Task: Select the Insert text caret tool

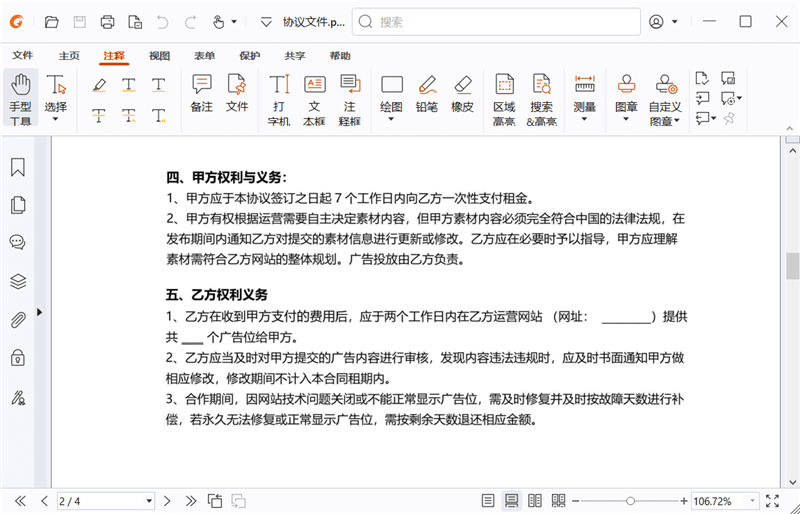Action: (x=159, y=116)
